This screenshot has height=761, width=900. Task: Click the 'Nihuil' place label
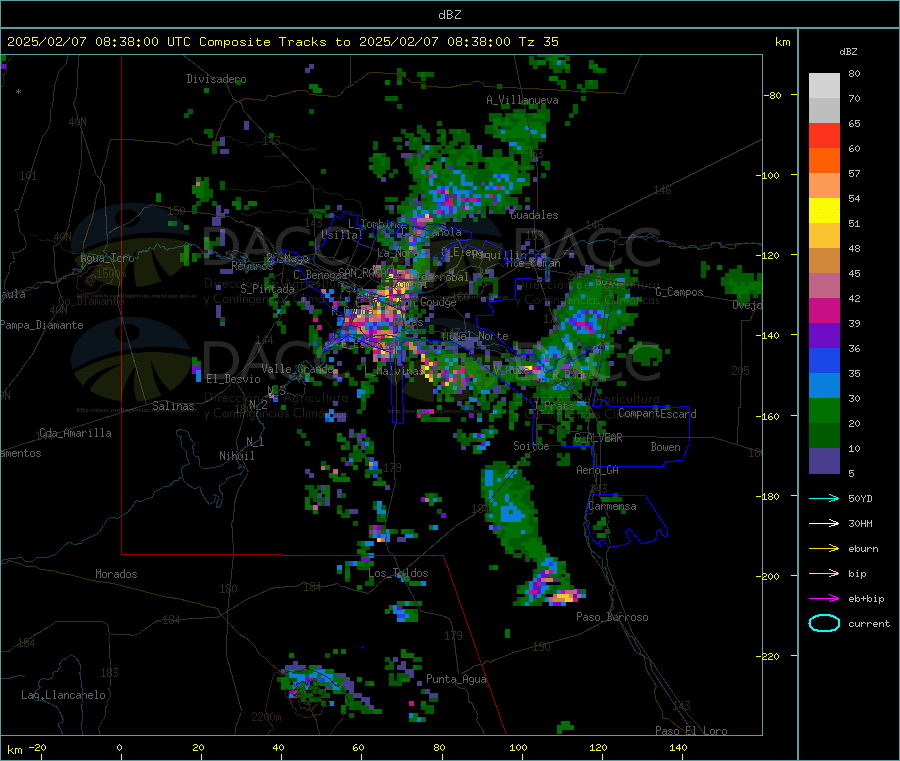coord(236,456)
